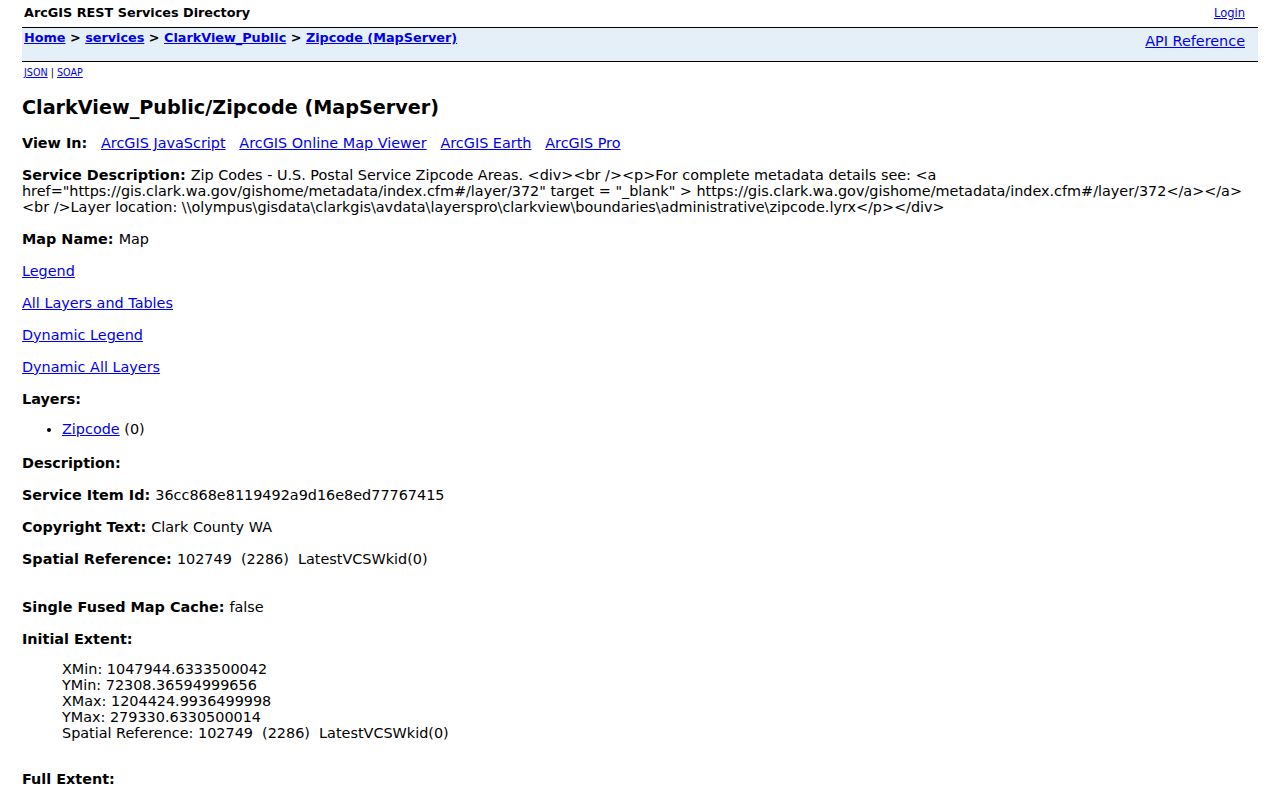Click the Full Extent heading
This screenshot has width=1280, height=800.
[68, 779]
